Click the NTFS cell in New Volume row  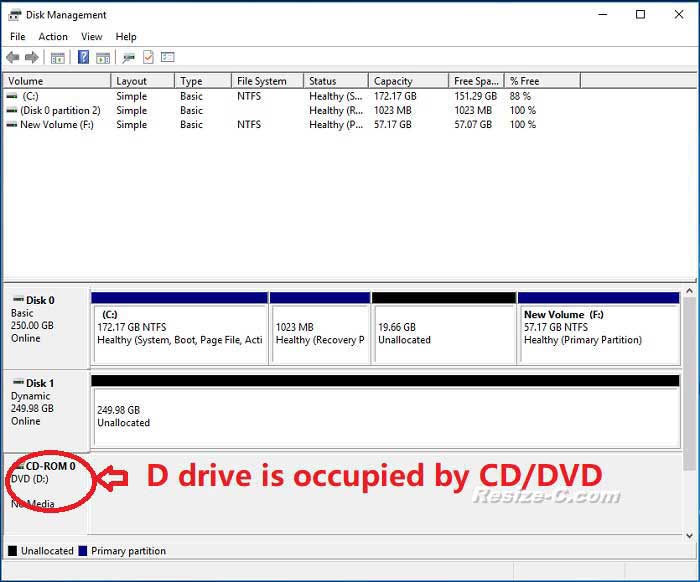tap(249, 125)
